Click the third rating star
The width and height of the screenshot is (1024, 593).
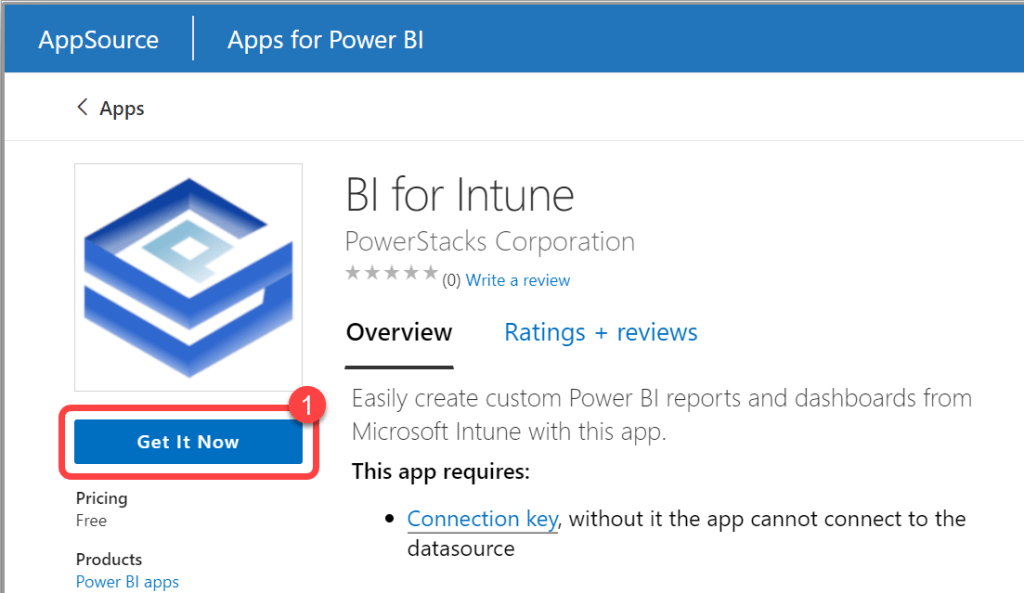(391, 273)
